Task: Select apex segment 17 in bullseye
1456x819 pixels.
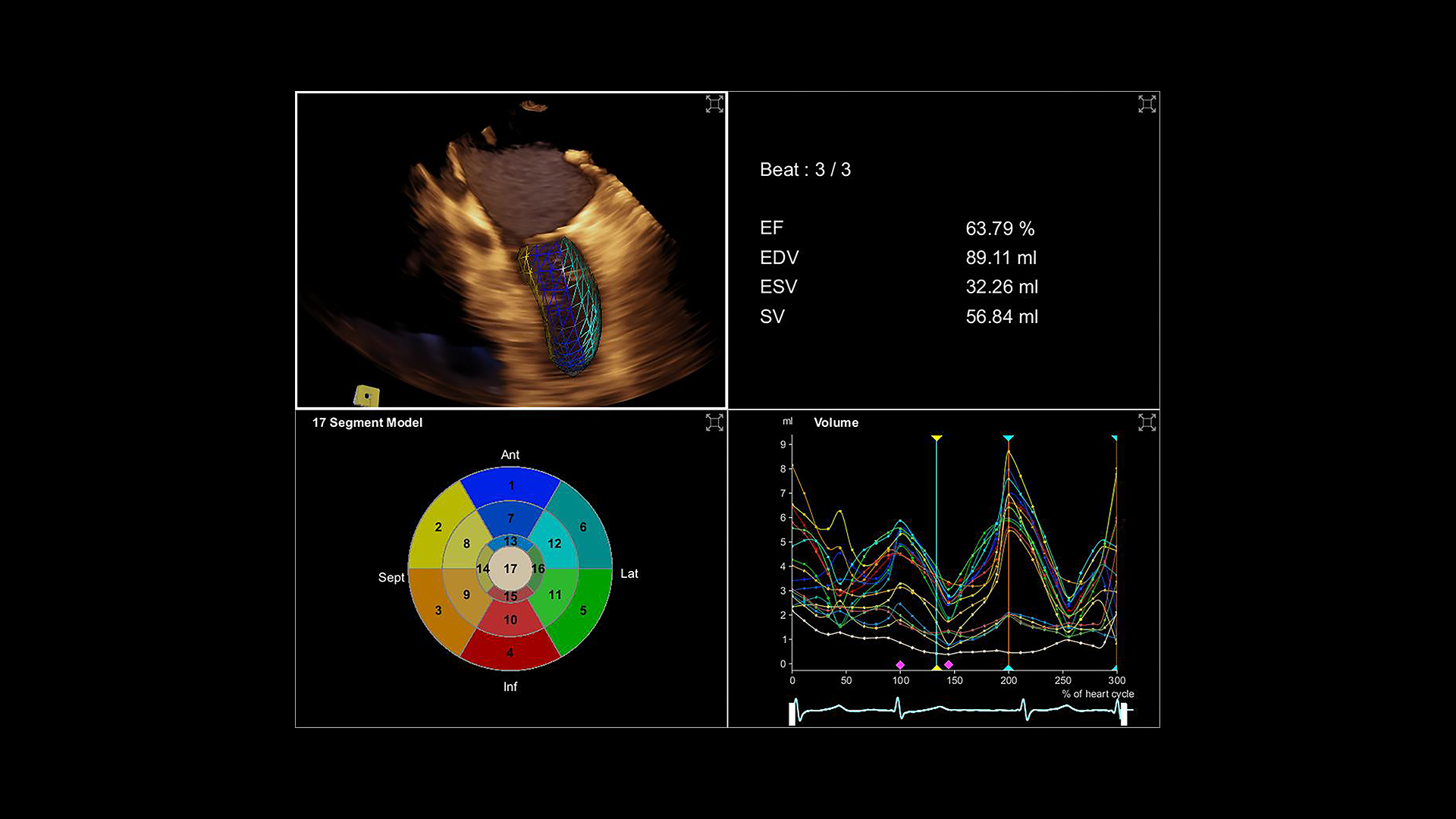Action: [510, 569]
